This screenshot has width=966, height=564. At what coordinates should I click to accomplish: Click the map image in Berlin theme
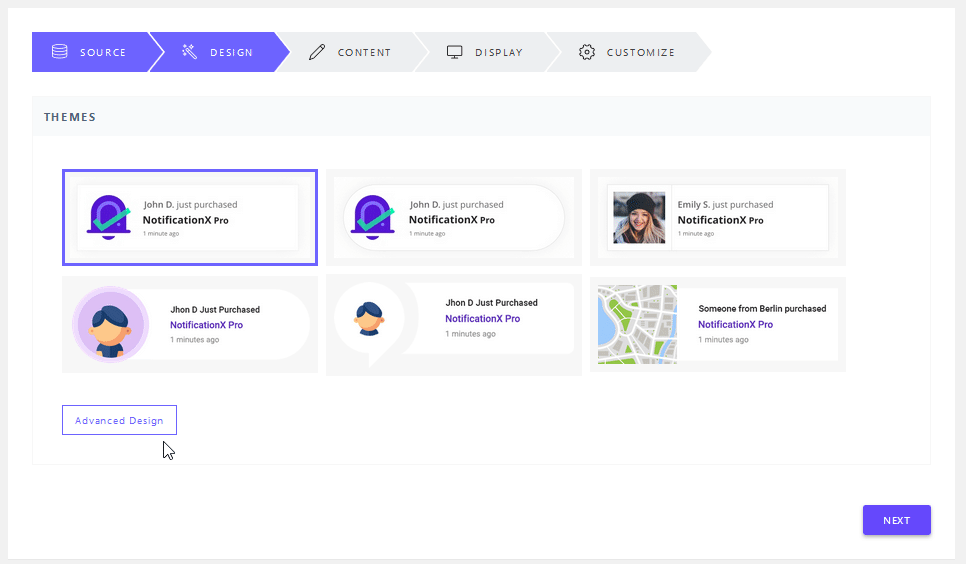pyautogui.click(x=637, y=324)
